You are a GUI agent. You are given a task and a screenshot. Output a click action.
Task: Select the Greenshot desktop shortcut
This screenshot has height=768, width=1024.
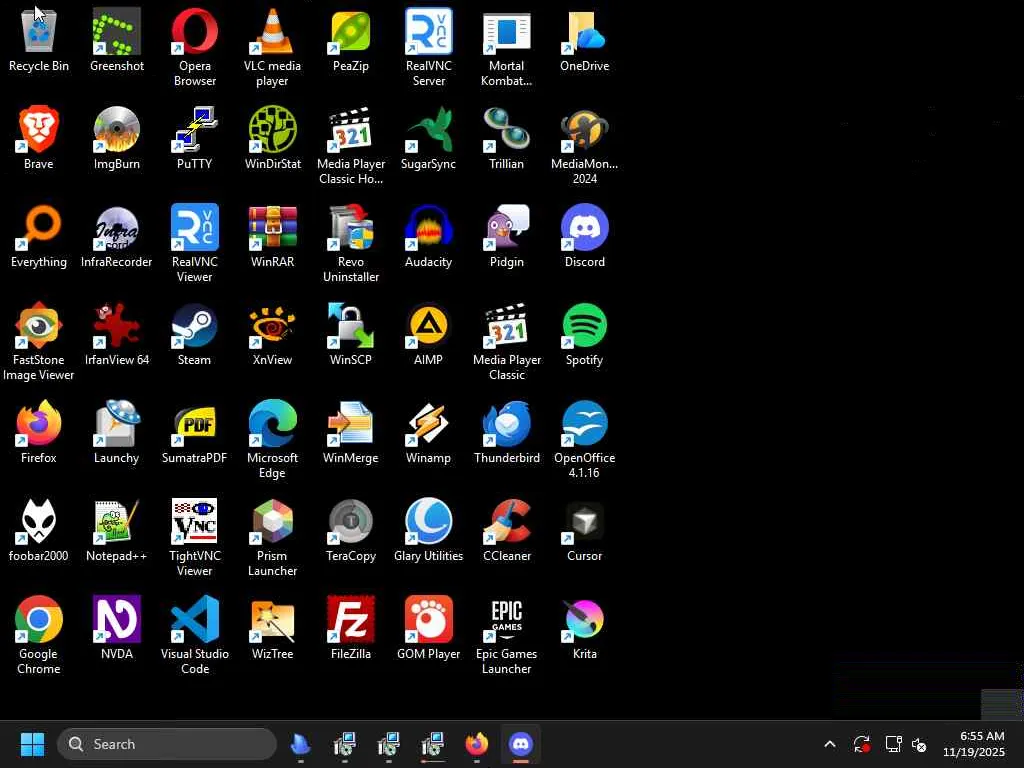point(117,31)
